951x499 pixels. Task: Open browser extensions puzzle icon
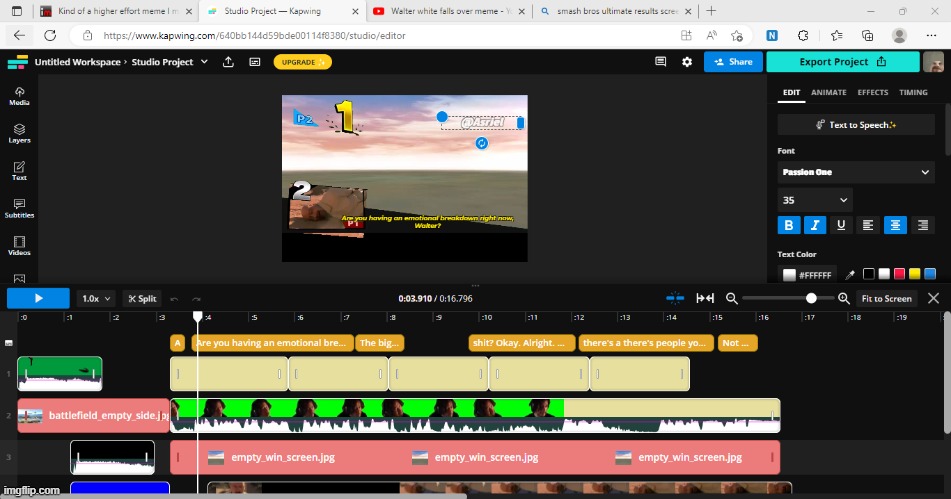[803, 35]
